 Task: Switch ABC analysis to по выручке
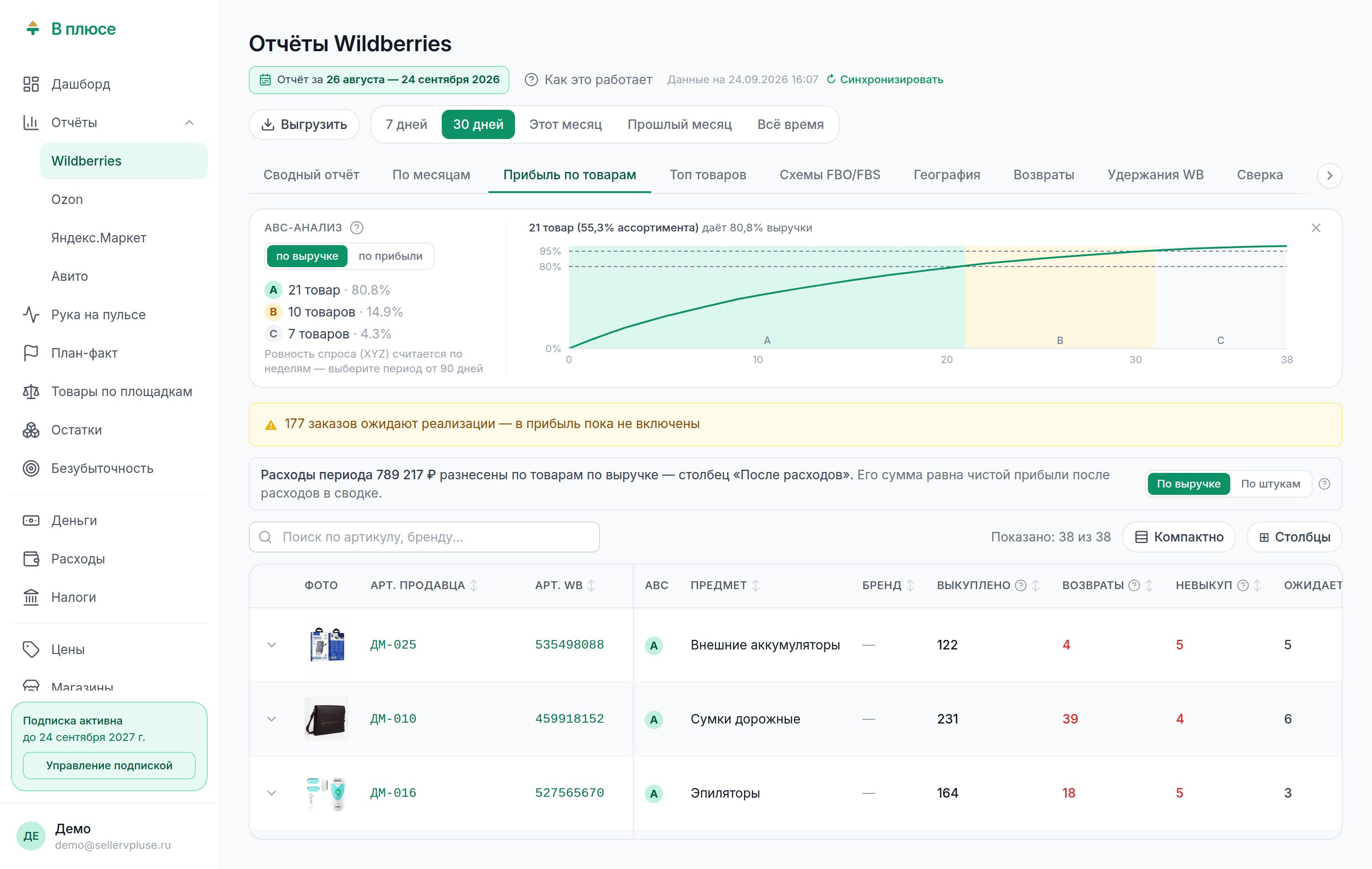coord(307,257)
